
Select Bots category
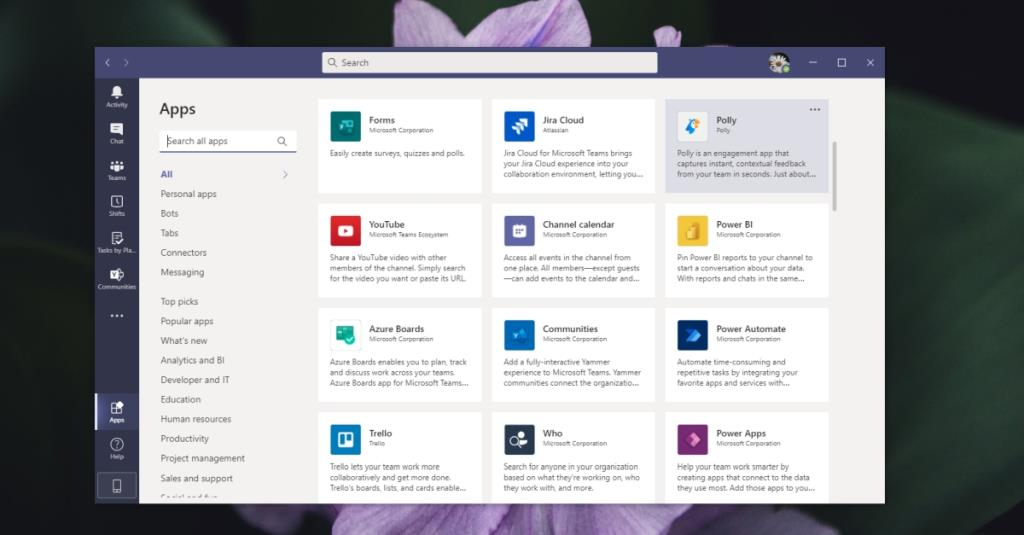[x=169, y=214]
